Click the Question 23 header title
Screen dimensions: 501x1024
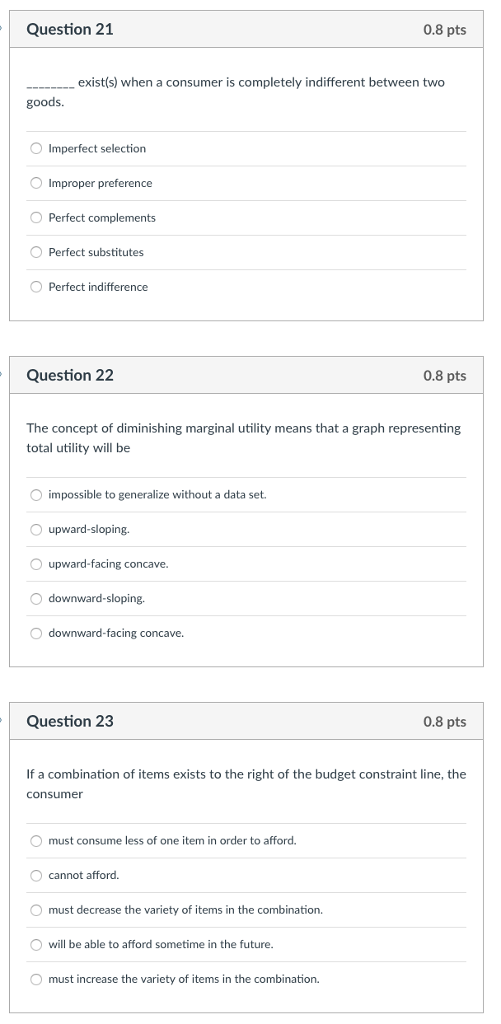pos(70,722)
